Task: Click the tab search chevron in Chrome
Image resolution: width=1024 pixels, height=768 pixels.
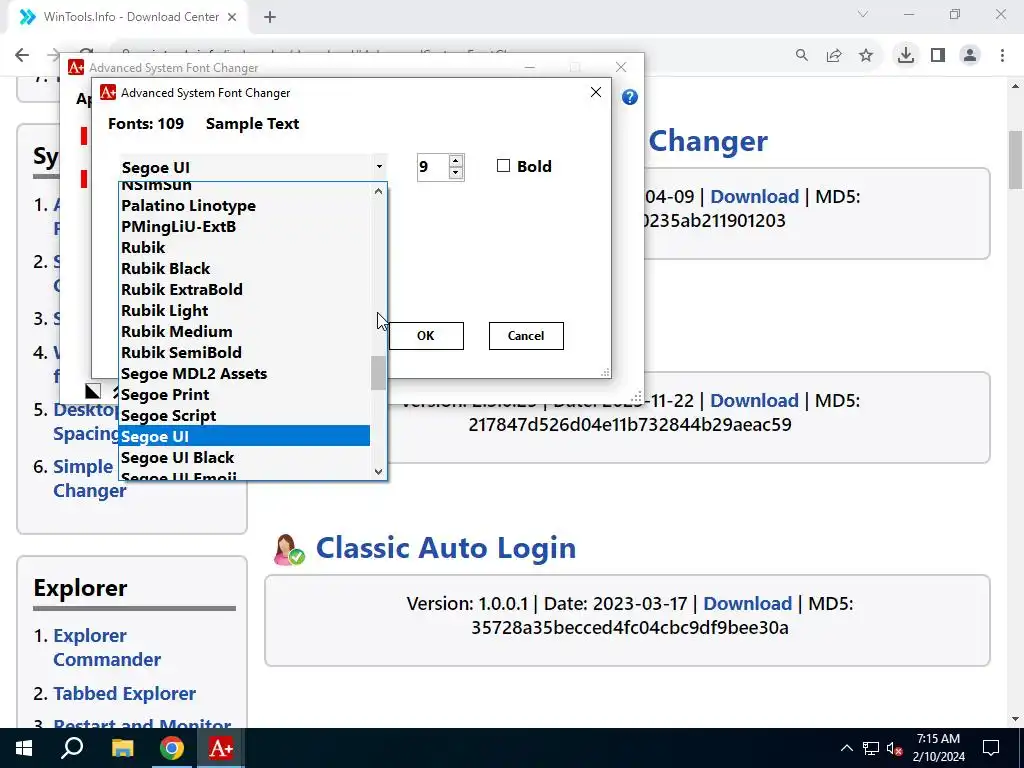Action: [863, 14]
